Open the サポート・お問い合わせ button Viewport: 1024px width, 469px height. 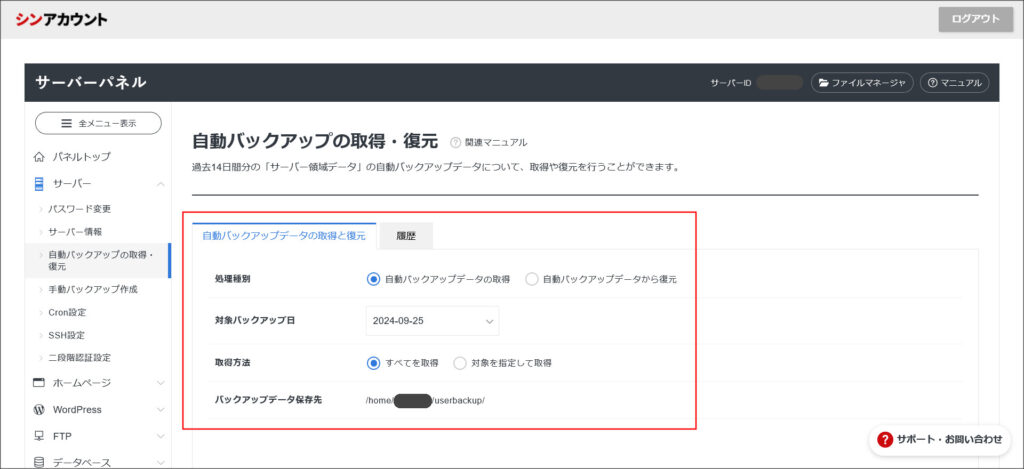pyautogui.click(x=940, y=440)
